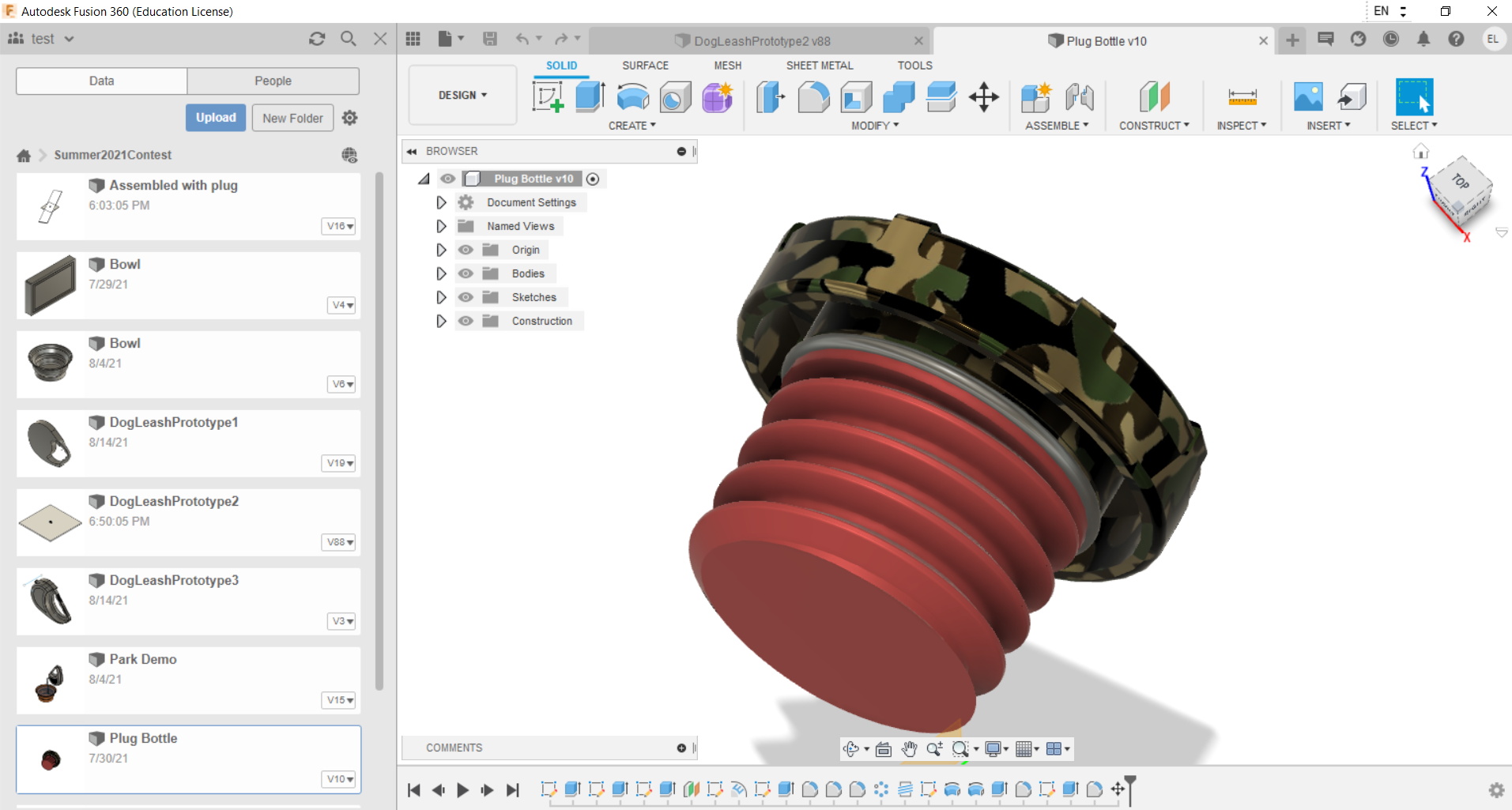Hide the Plug Bottle v10 component
The width and height of the screenshot is (1512, 810).
(x=447, y=178)
